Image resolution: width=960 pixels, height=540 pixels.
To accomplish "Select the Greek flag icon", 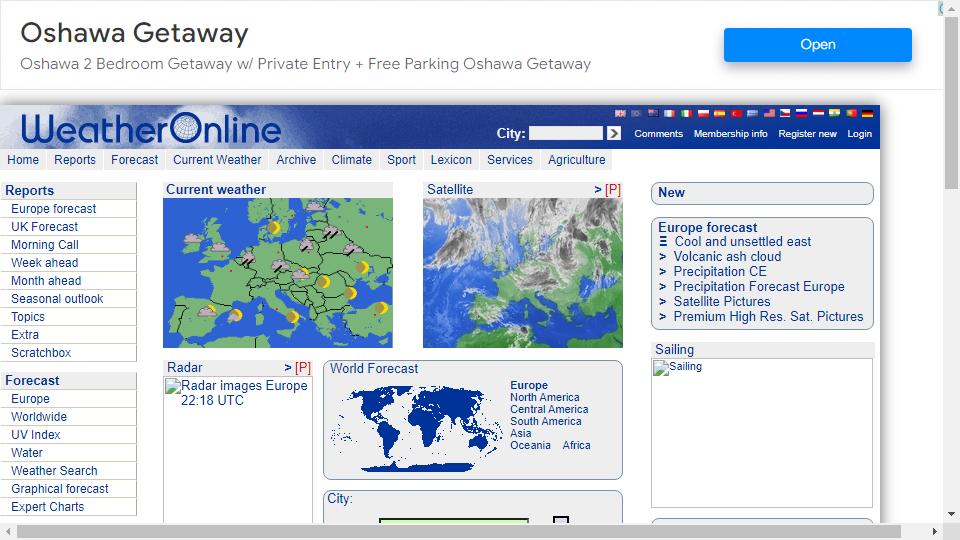I will click(752, 113).
